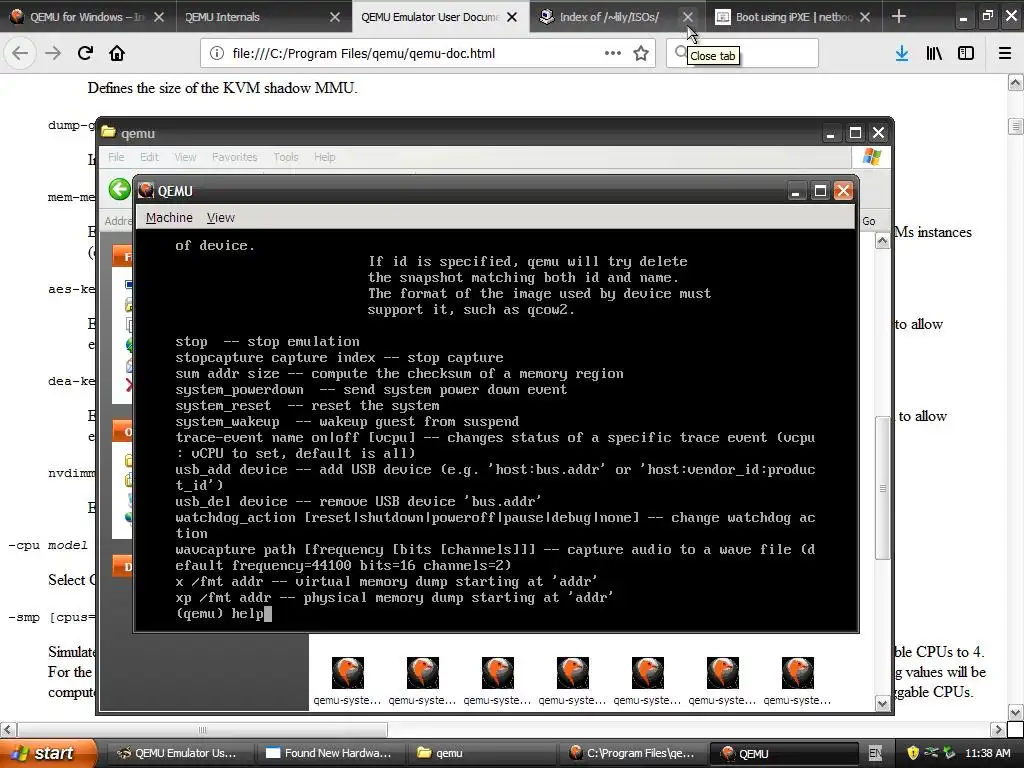Click the -cpu model option text
This screenshot has height=768, width=1024.
(x=48, y=545)
